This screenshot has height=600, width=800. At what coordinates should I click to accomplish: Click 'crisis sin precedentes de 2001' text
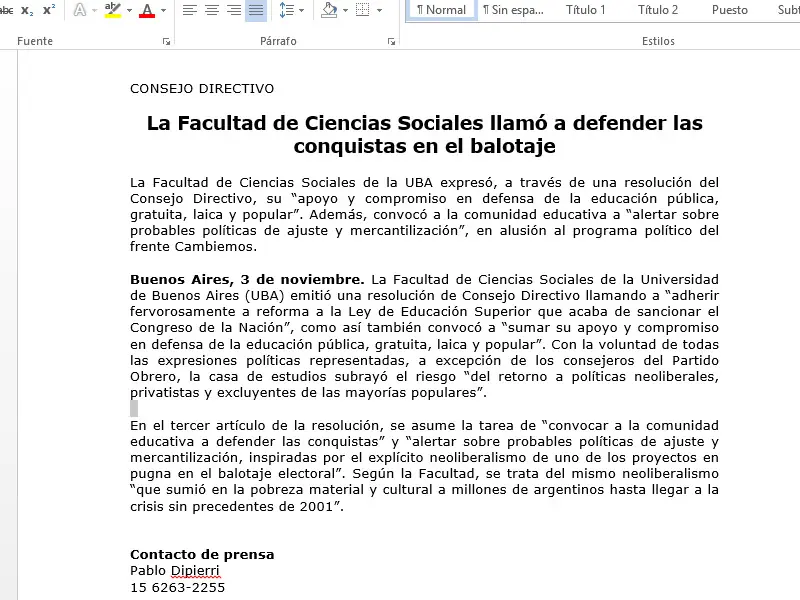coord(232,507)
